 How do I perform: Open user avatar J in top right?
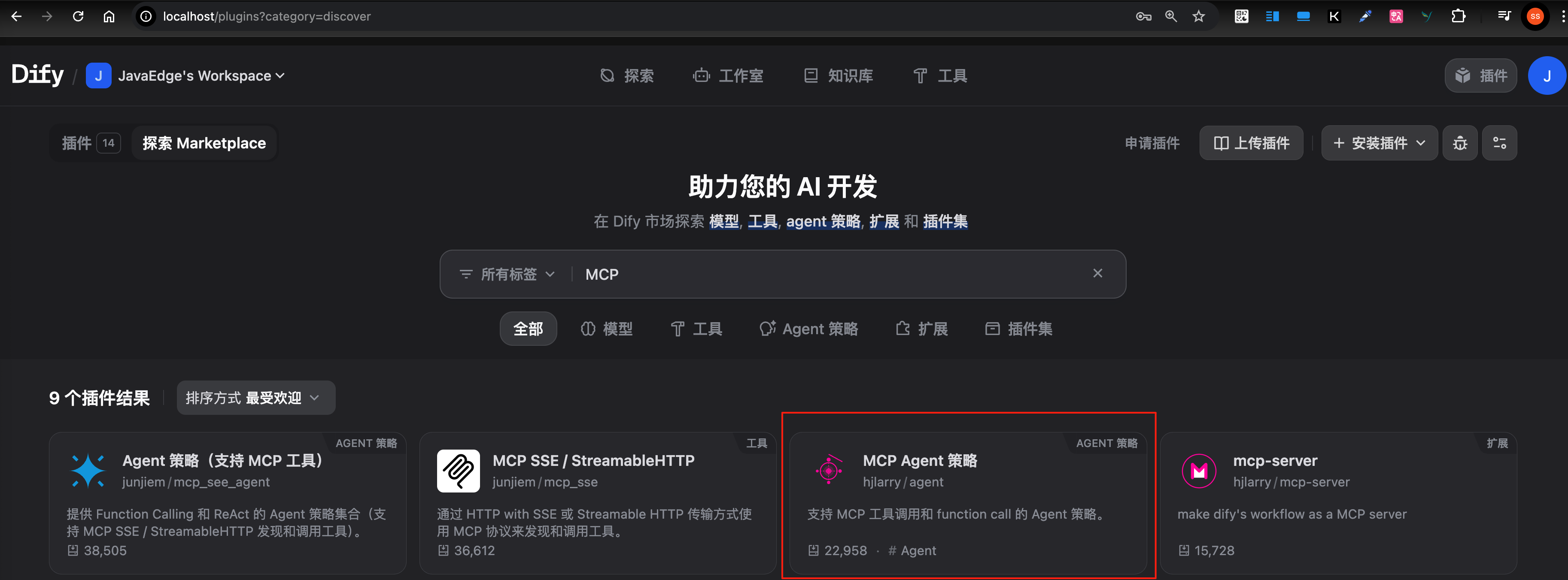(x=1546, y=76)
